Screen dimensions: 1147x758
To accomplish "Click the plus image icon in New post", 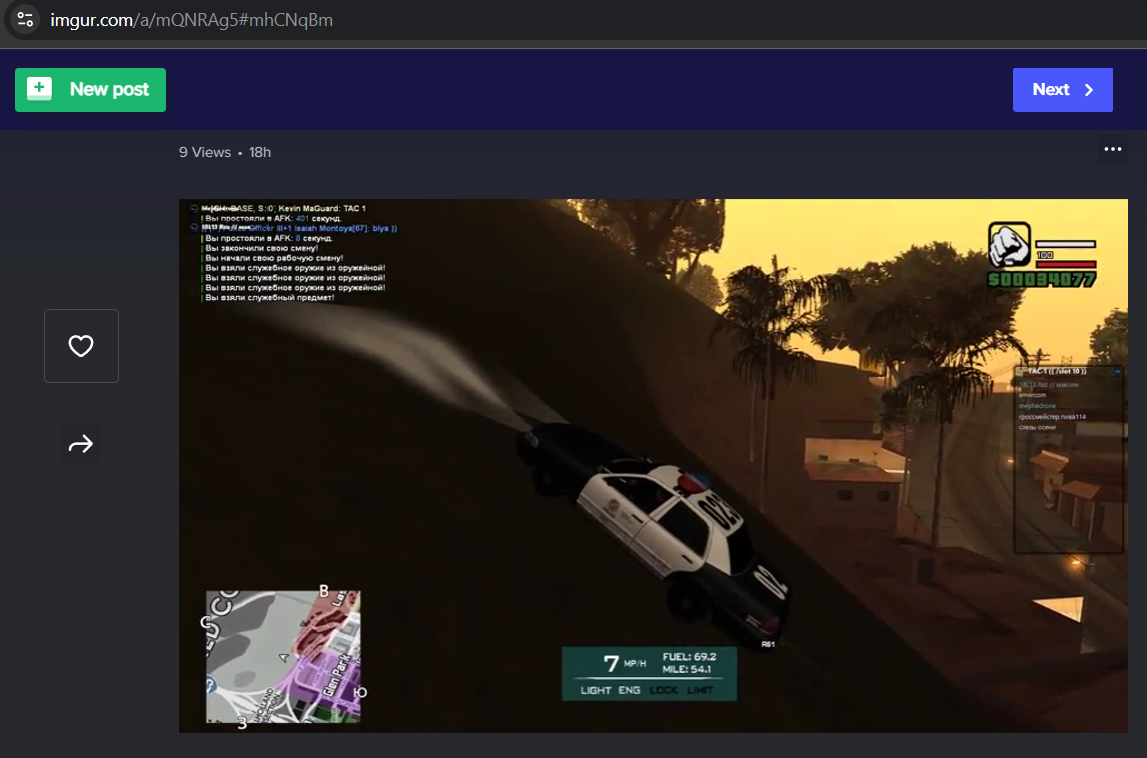I will (x=39, y=89).
